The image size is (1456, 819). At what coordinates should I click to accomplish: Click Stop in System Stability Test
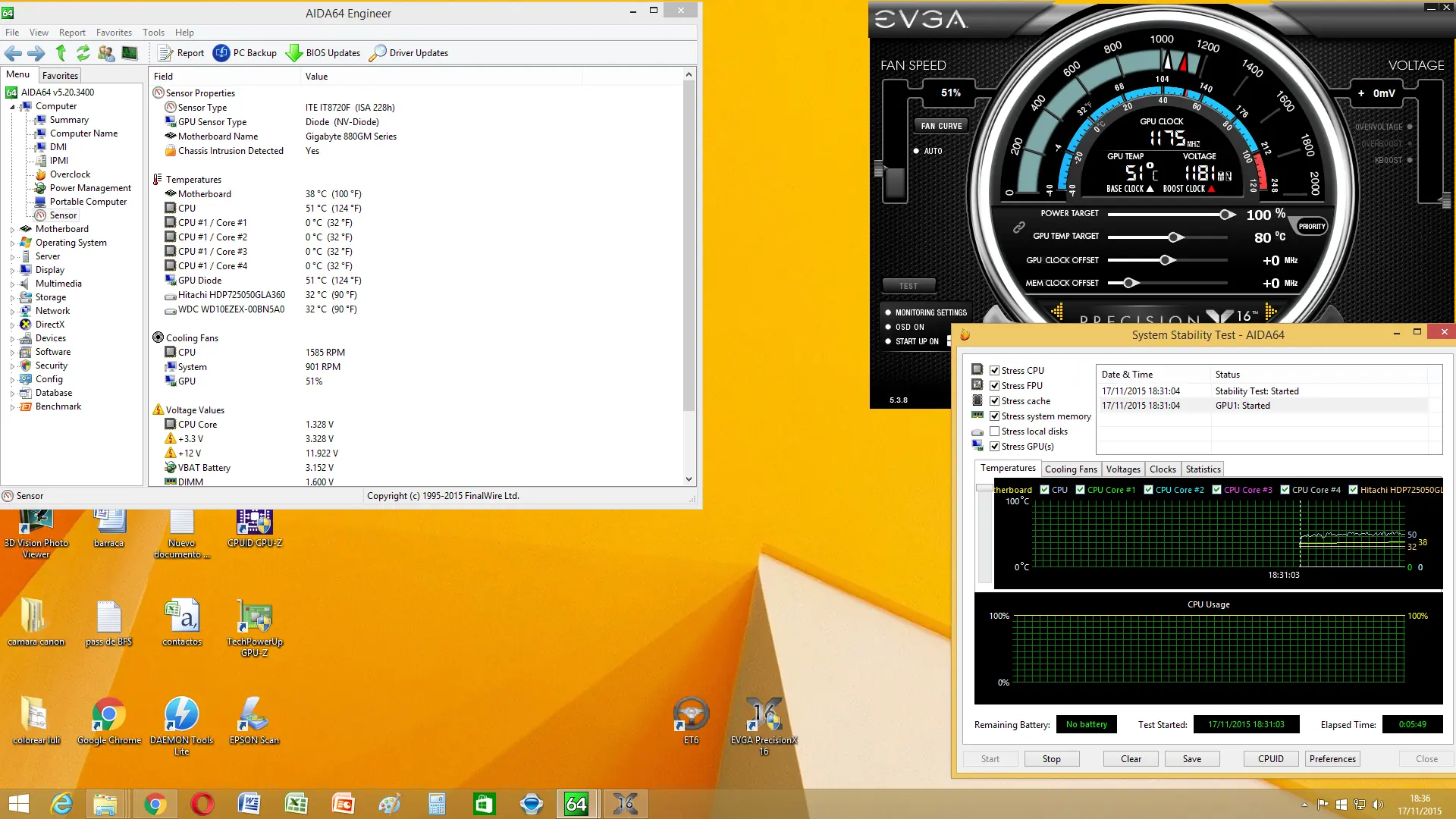click(x=1051, y=759)
